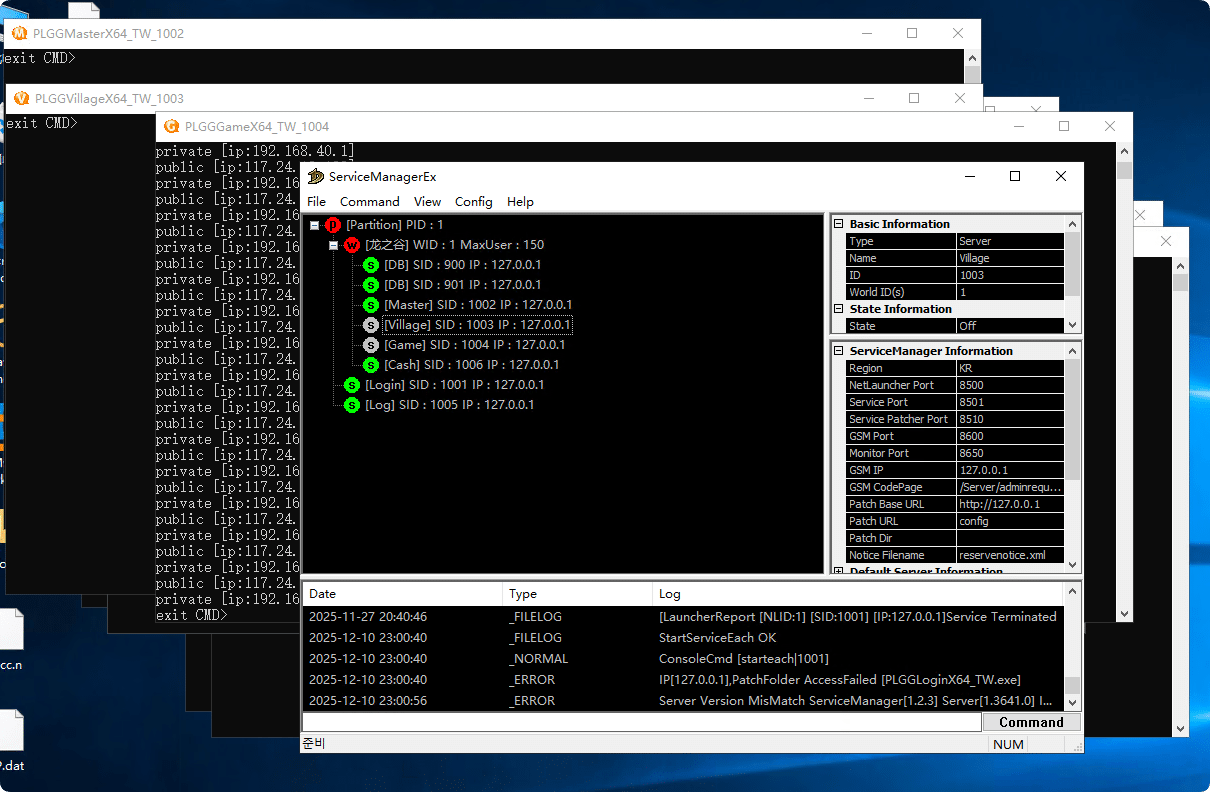Click green status icon for DB SID 900
Screen dimensions: 1210x792
click(x=371, y=265)
